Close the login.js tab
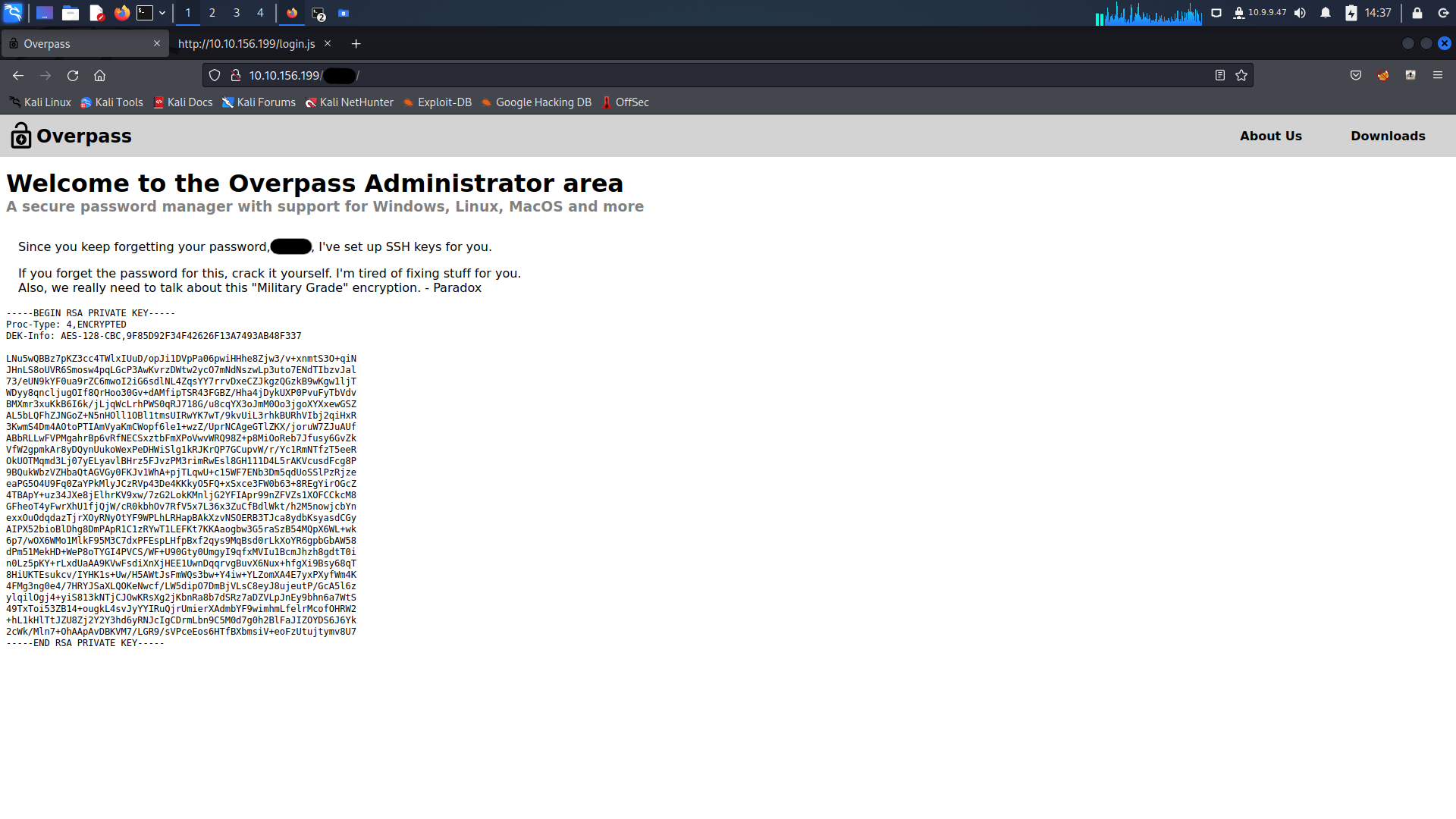This screenshot has height=819, width=1456. click(328, 44)
